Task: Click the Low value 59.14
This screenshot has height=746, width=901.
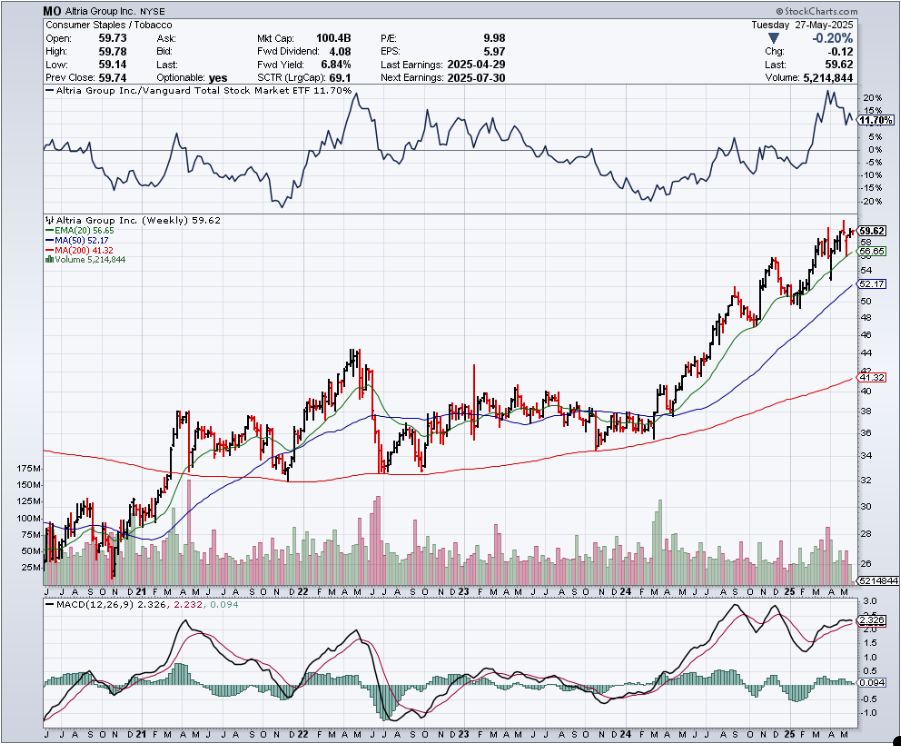Action: click(112, 65)
